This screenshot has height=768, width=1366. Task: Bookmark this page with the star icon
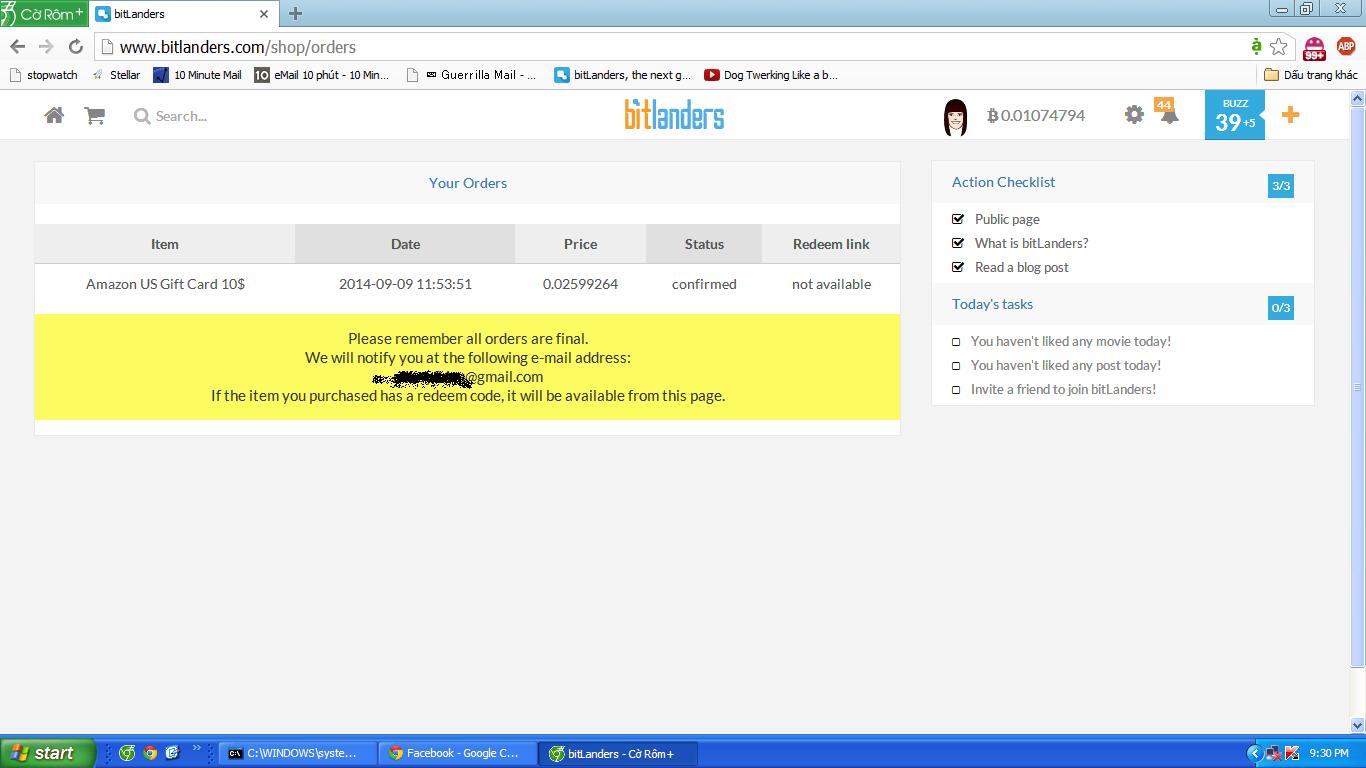(x=1279, y=47)
